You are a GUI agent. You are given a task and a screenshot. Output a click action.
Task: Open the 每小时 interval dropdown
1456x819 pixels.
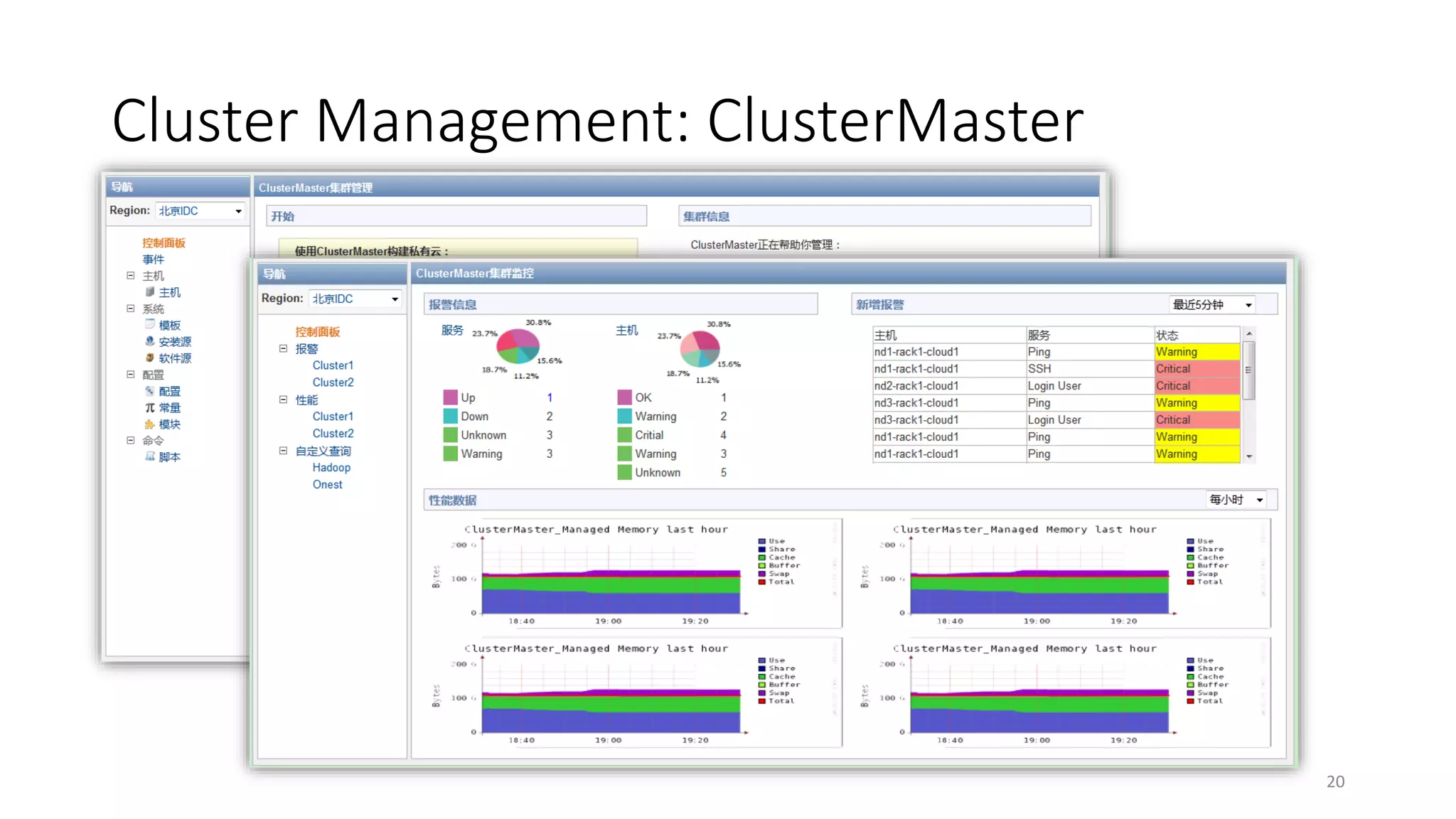[1236, 500]
